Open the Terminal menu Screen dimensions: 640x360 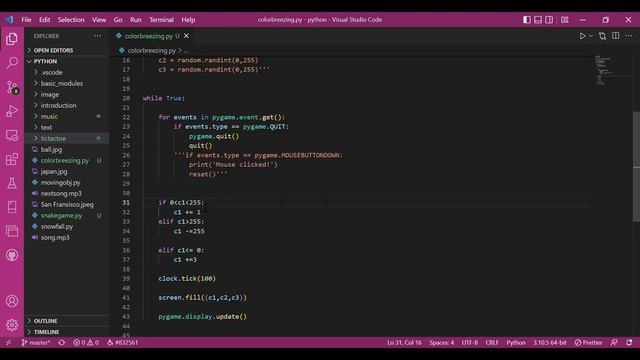(x=161, y=20)
